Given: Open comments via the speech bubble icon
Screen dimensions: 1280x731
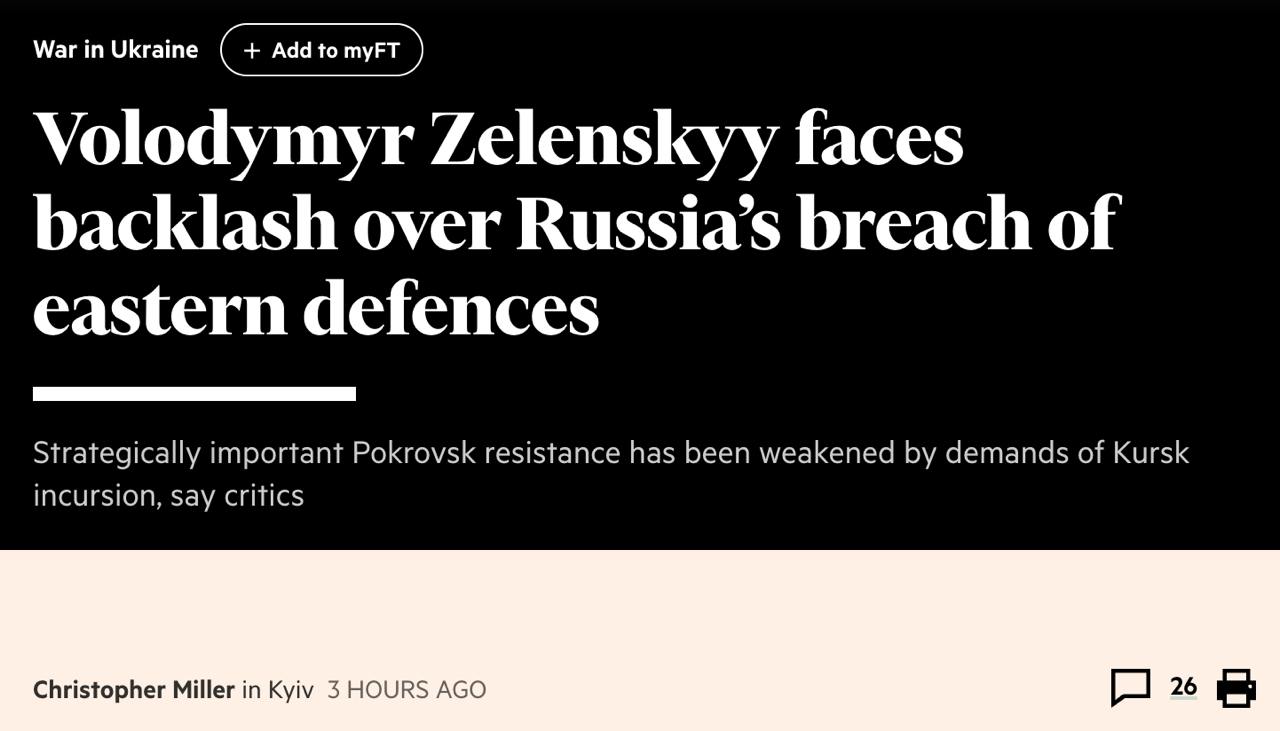Looking at the screenshot, I should pos(1130,687).
